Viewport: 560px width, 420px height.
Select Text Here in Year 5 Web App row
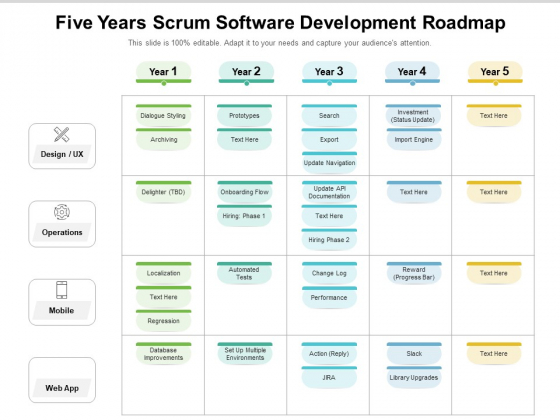click(494, 353)
